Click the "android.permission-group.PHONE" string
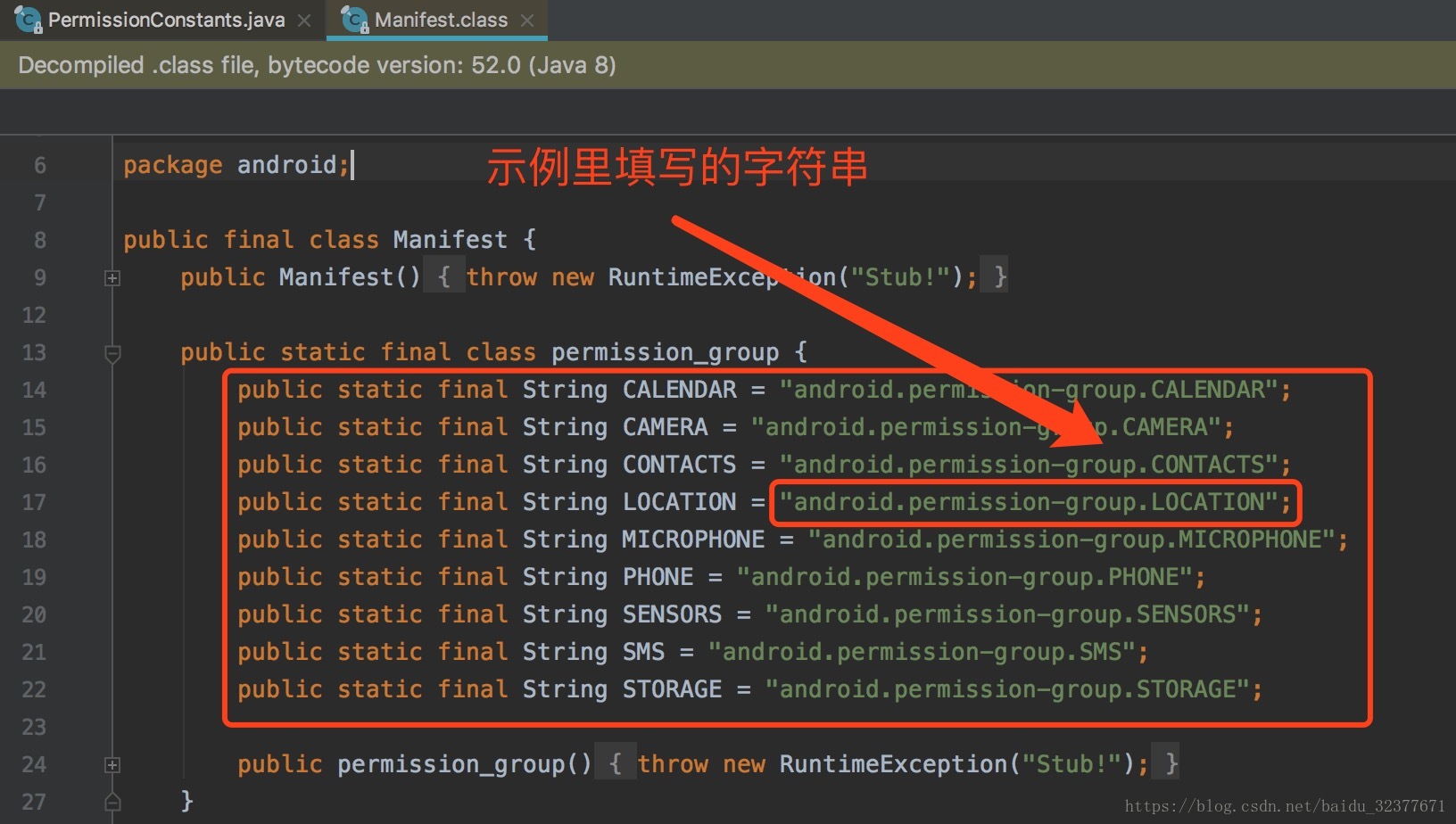Image resolution: width=1456 pixels, height=824 pixels. coord(965,577)
